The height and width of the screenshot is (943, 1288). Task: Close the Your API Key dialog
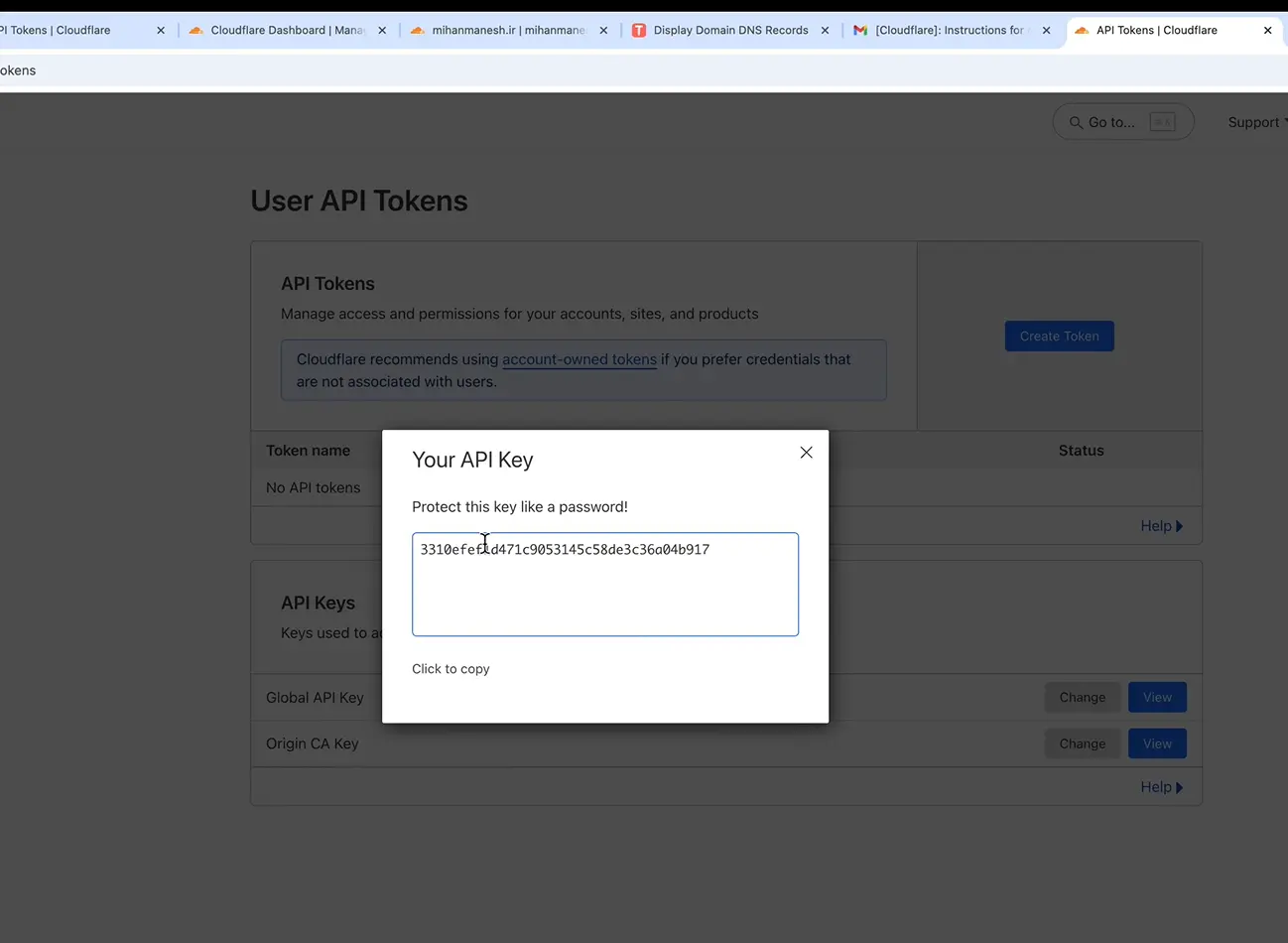pyautogui.click(x=806, y=453)
